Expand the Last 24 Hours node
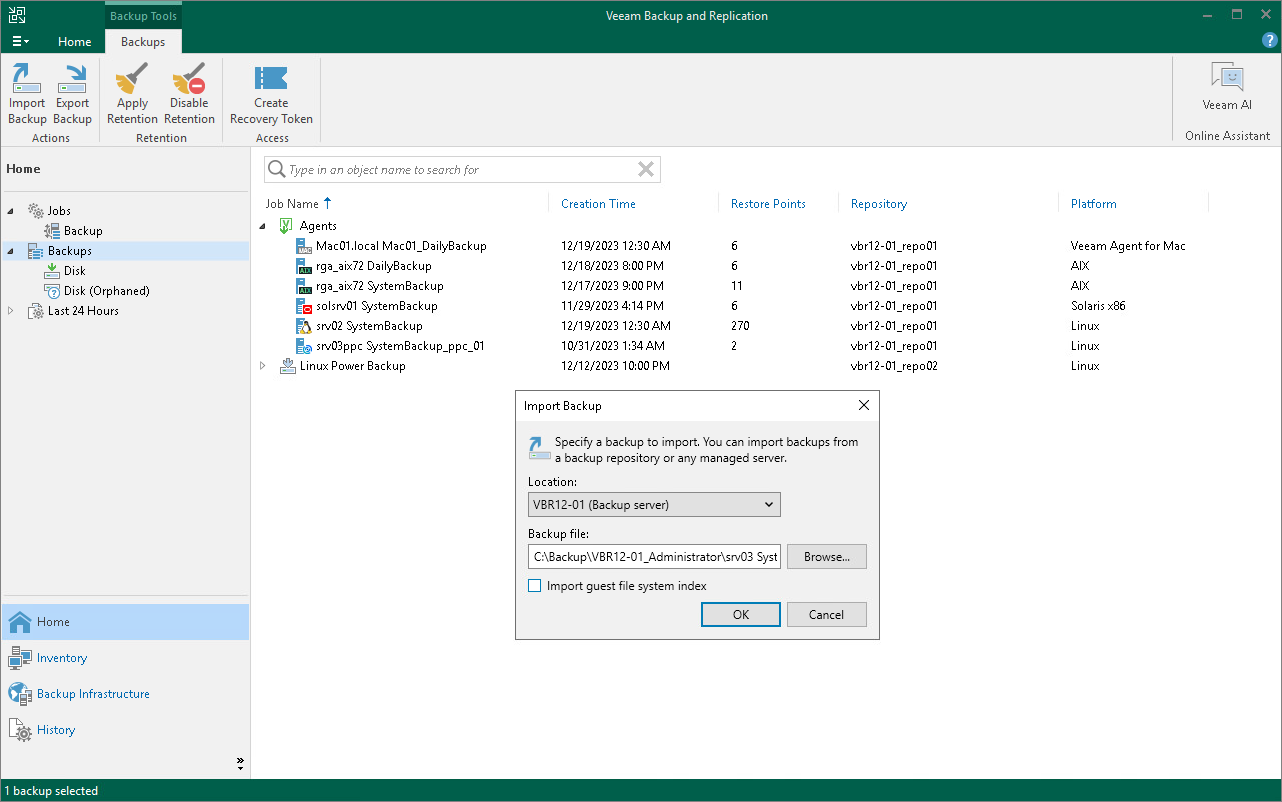Screen dimensions: 1282x802 (x=11, y=311)
